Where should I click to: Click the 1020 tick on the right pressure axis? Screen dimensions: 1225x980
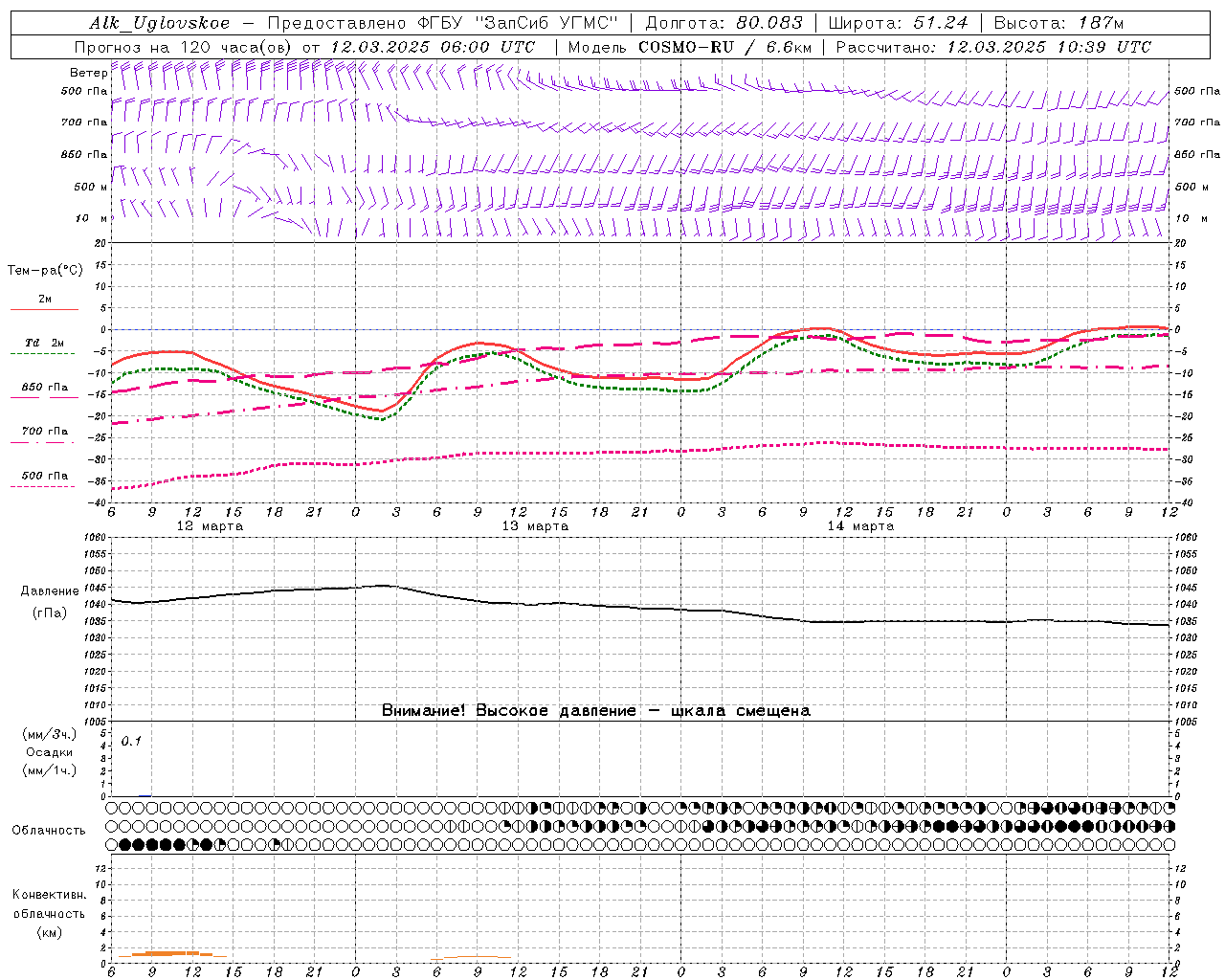(1185, 671)
